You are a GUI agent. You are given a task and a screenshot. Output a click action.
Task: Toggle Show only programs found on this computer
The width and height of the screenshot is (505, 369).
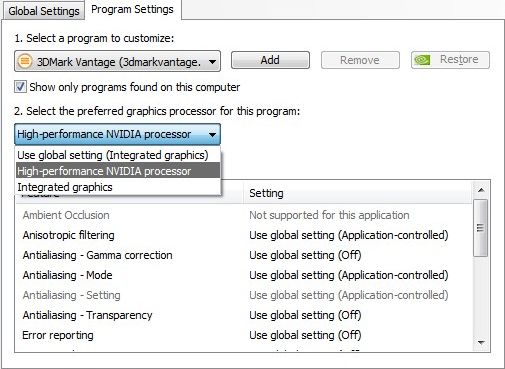20,87
